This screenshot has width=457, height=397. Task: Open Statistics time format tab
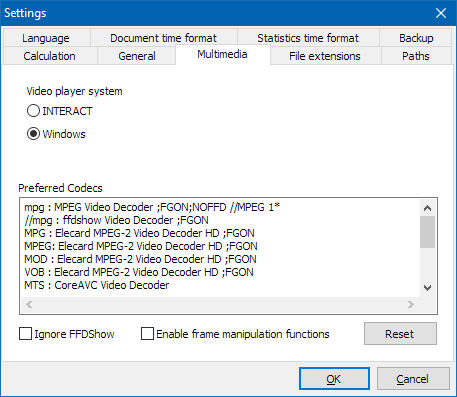coord(308,38)
